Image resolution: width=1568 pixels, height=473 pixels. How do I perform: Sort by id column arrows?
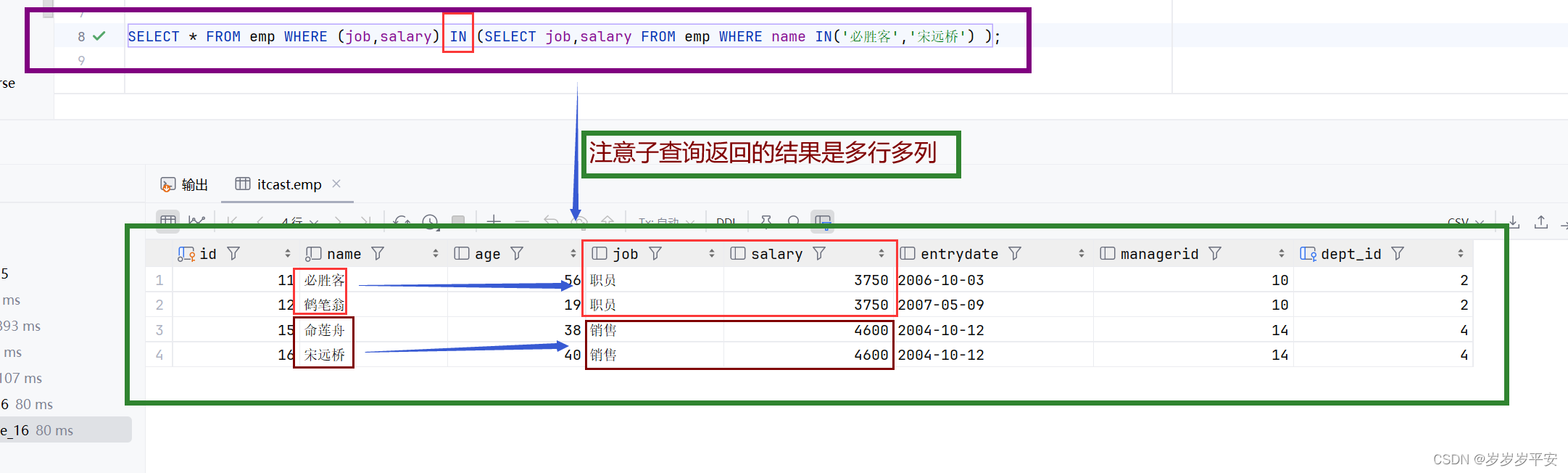[x=288, y=253]
